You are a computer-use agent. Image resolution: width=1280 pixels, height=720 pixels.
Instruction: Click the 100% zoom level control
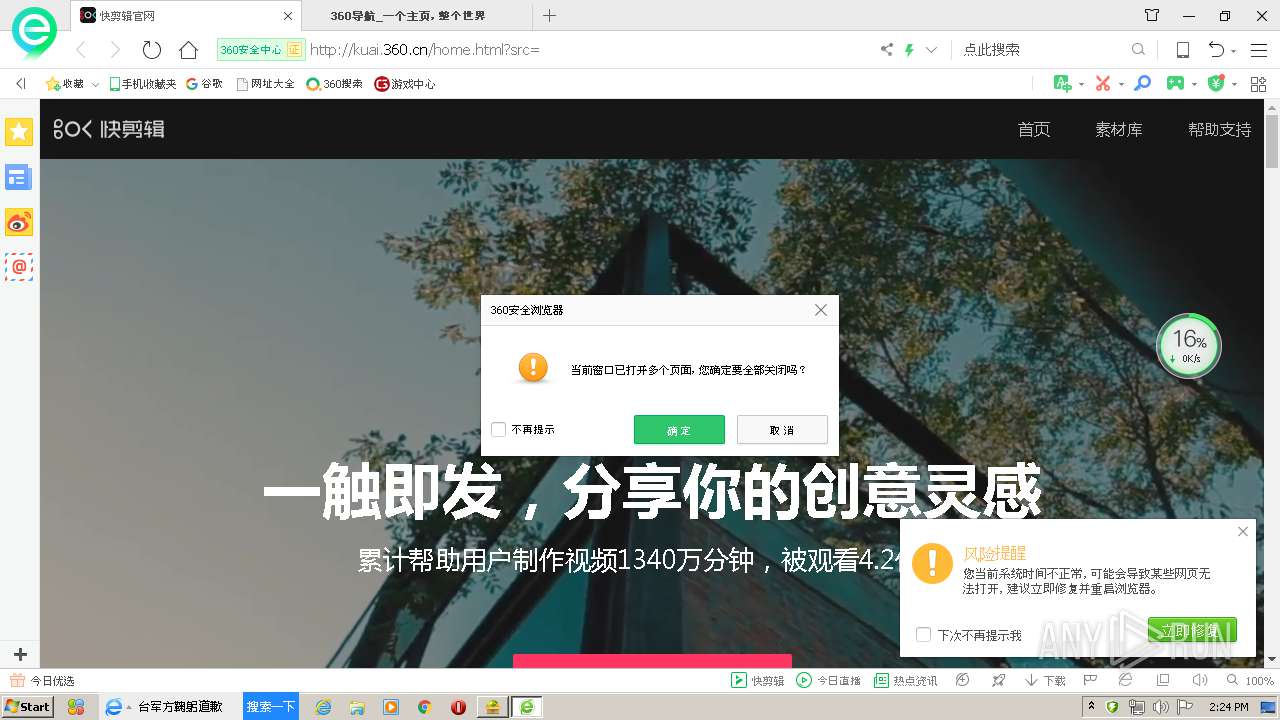click(x=1249, y=680)
